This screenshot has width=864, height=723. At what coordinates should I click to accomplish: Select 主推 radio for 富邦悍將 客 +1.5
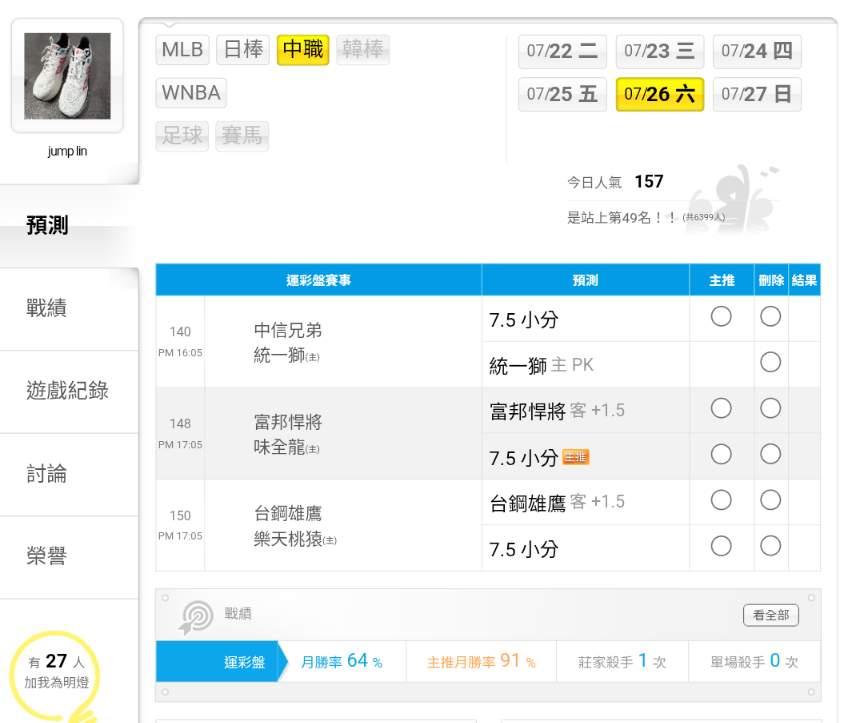(x=721, y=408)
